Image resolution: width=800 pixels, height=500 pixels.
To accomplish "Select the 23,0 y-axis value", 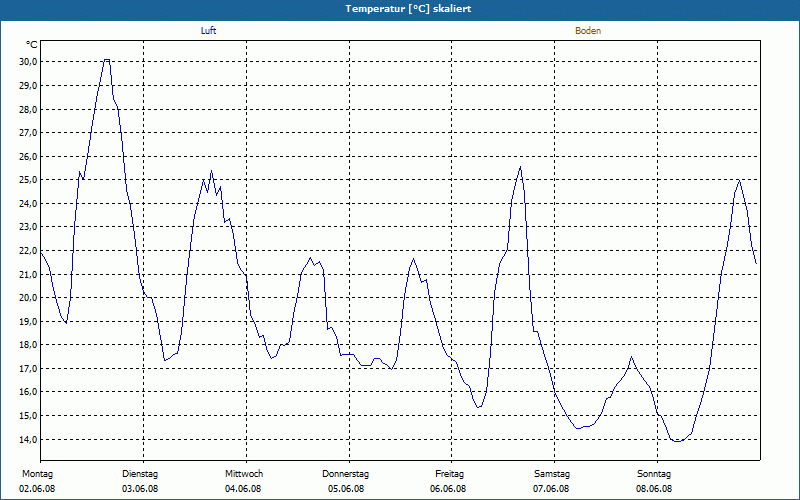I will (x=29, y=227).
